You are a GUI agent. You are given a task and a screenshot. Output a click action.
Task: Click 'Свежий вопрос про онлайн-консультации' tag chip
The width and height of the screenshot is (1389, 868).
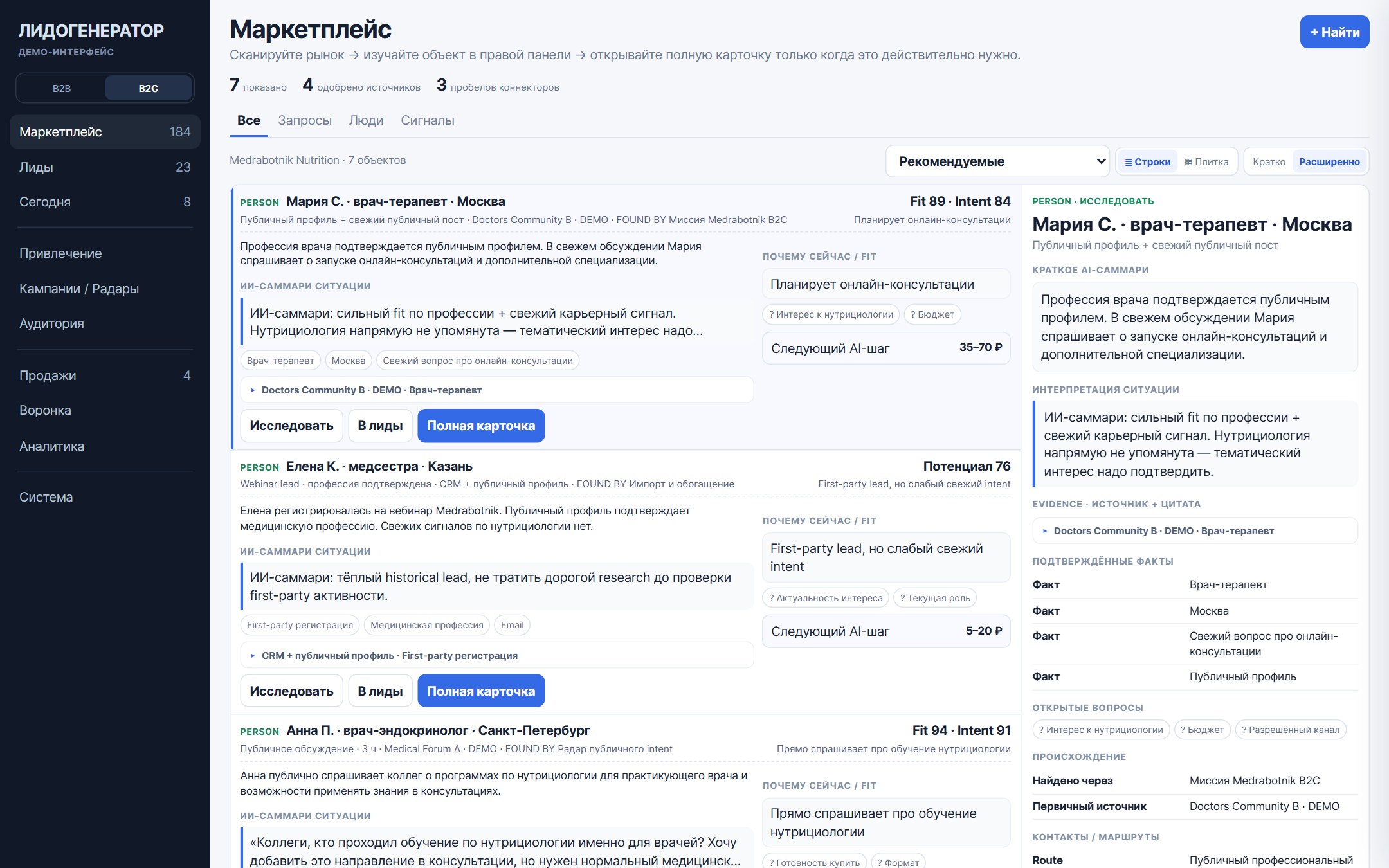coord(477,361)
